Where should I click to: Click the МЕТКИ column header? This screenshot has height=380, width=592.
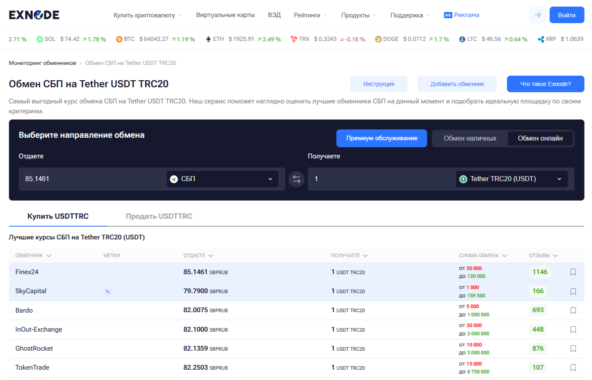[x=112, y=256]
